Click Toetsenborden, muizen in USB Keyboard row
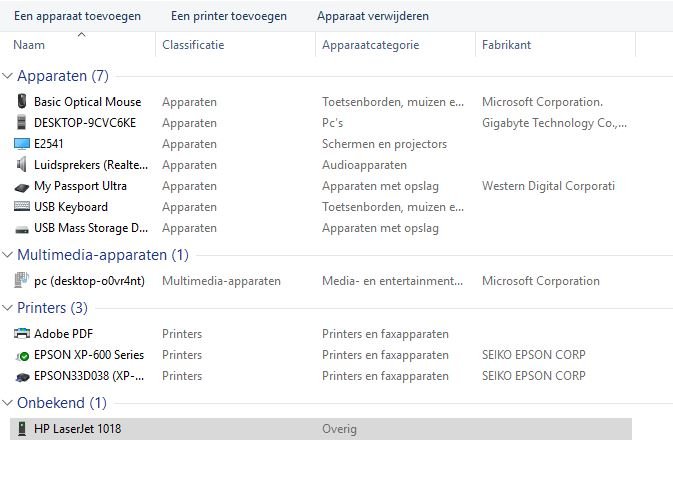 [x=393, y=207]
